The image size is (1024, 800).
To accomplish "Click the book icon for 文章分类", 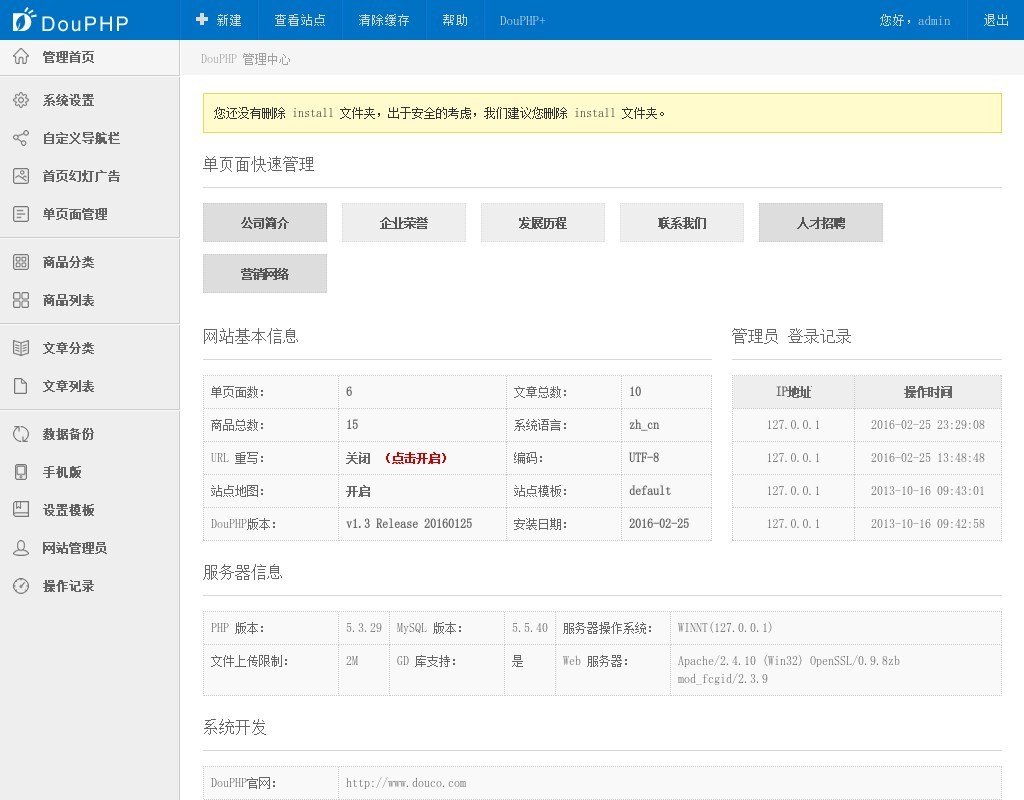I will tap(21, 347).
